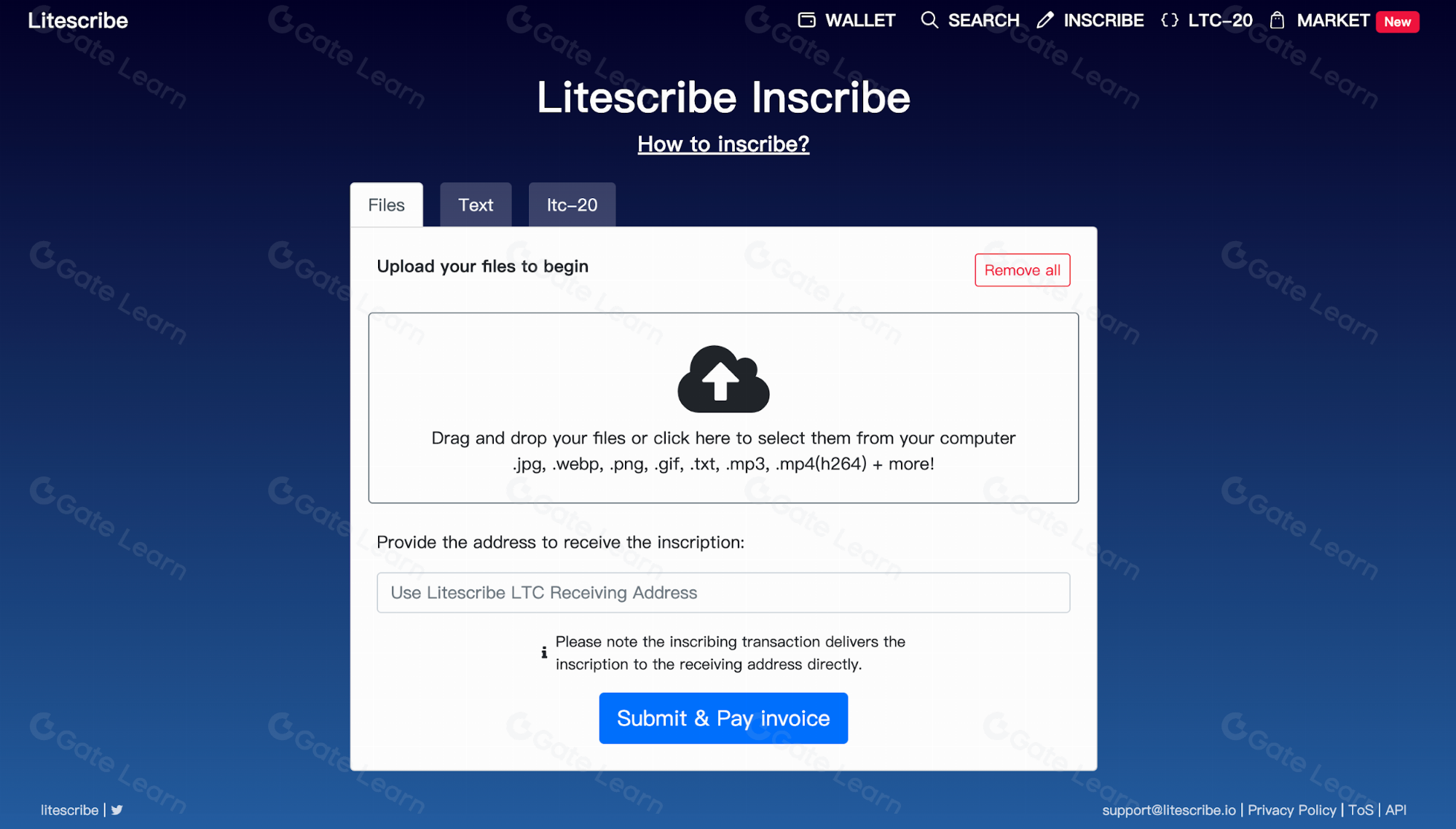
Task: Open the Twitter bird icon in footer
Action: (x=117, y=810)
